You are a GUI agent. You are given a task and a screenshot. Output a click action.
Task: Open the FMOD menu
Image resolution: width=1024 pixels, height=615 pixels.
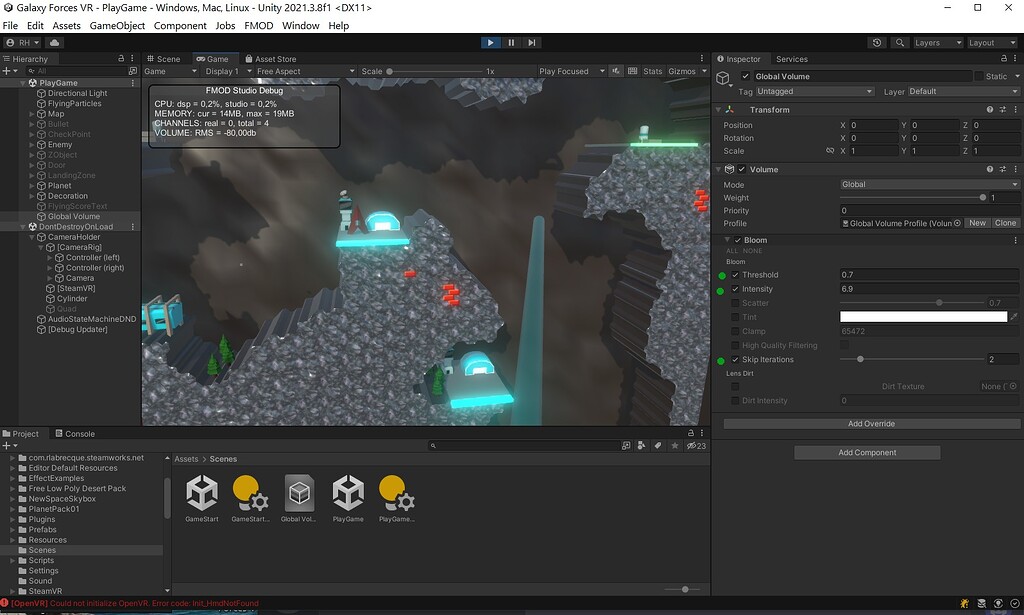coord(258,25)
